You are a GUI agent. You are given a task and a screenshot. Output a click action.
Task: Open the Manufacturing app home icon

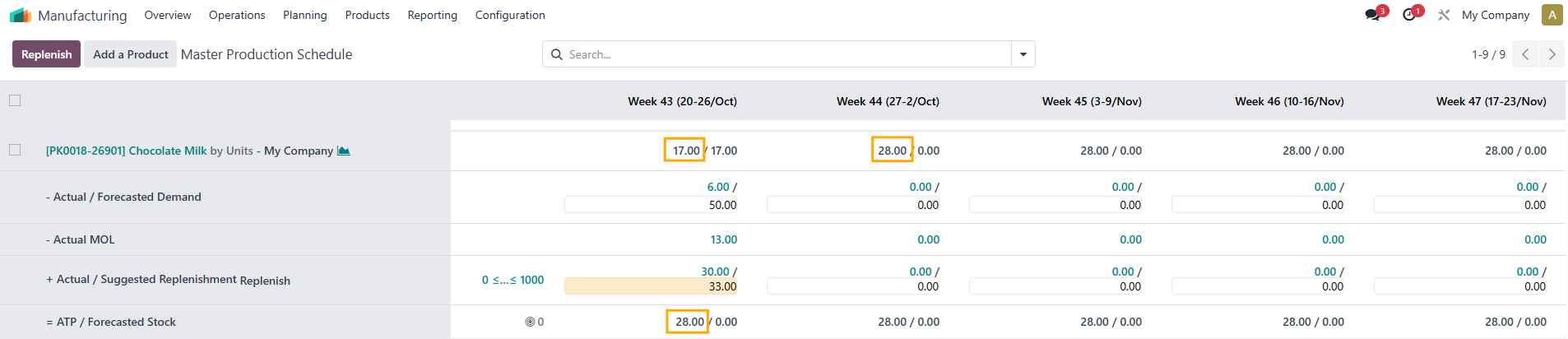coord(21,15)
